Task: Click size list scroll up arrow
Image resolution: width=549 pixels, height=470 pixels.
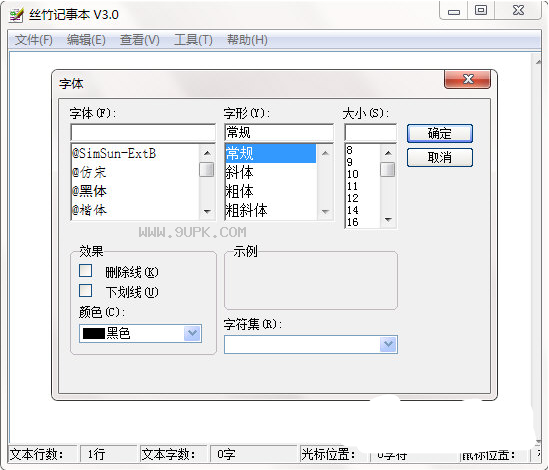Action: 388,153
